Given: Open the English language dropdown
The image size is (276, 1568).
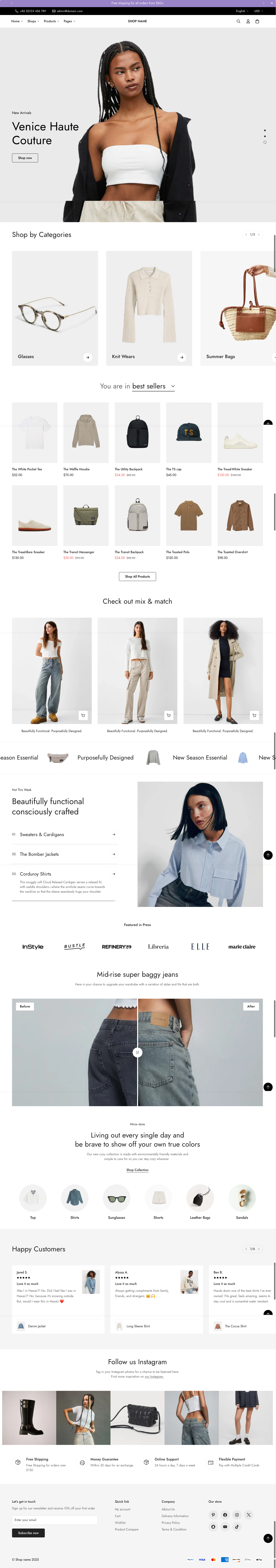Looking at the screenshot, I should coord(242,11).
